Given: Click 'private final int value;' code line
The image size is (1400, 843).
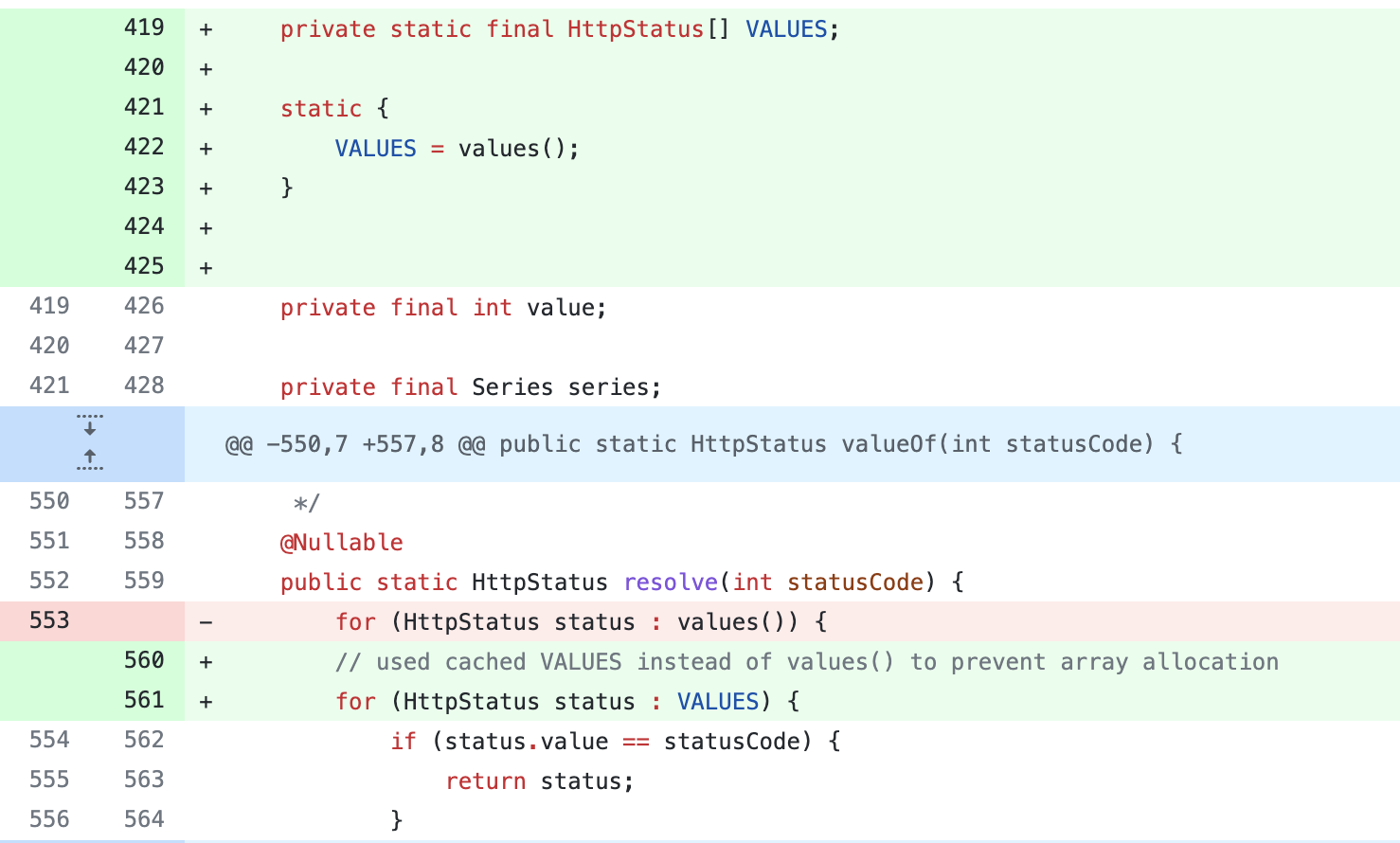Looking at the screenshot, I should 443,308.
